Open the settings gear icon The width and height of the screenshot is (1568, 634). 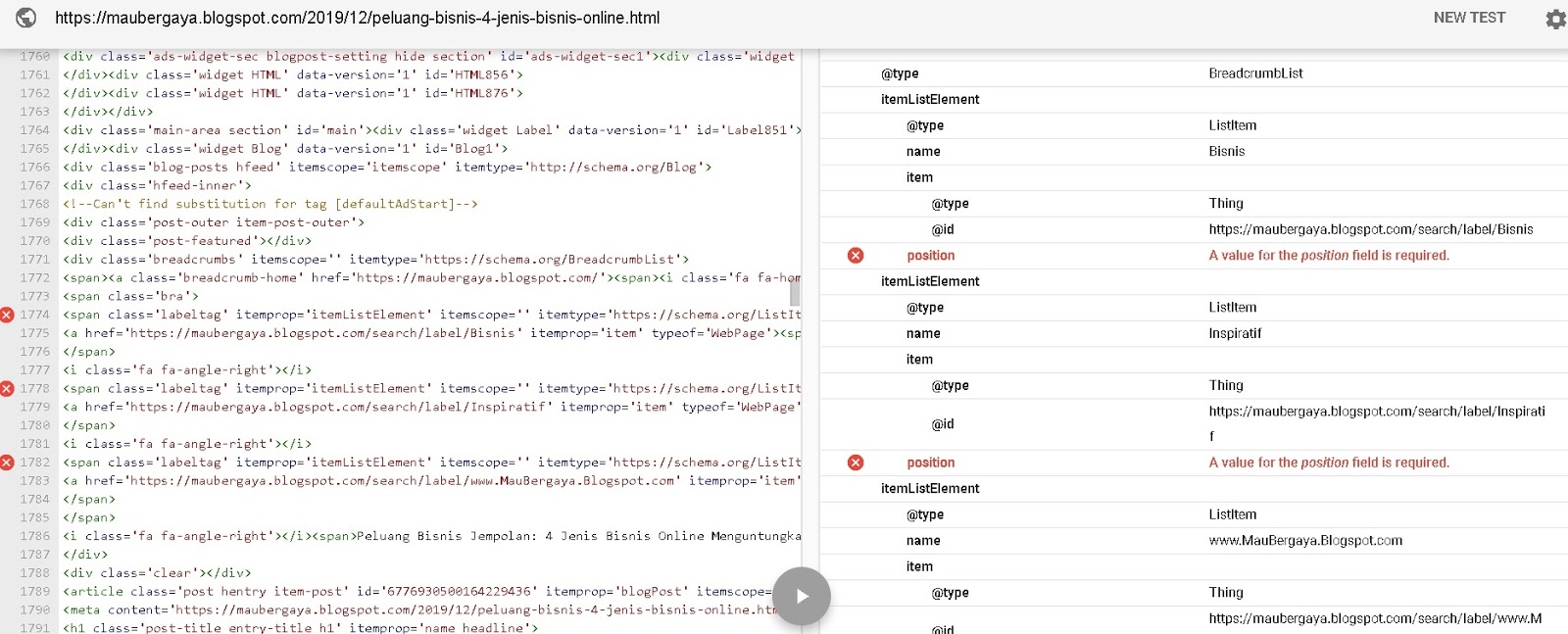click(x=1555, y=19)
